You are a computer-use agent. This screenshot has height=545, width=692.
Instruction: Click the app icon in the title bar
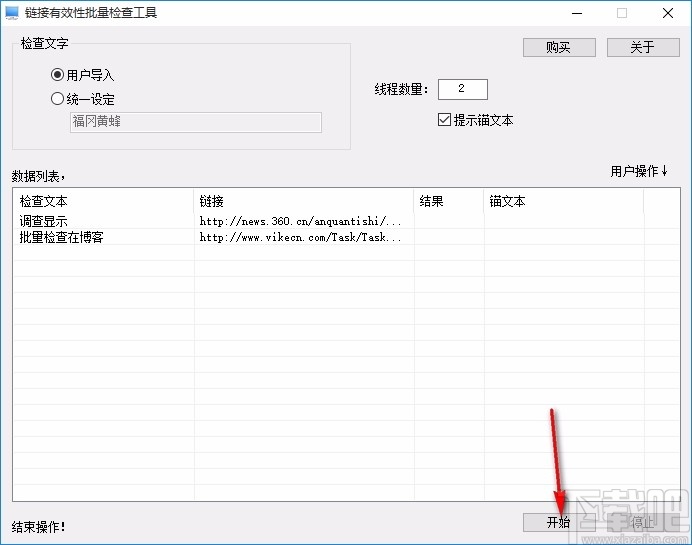(12, 12)
